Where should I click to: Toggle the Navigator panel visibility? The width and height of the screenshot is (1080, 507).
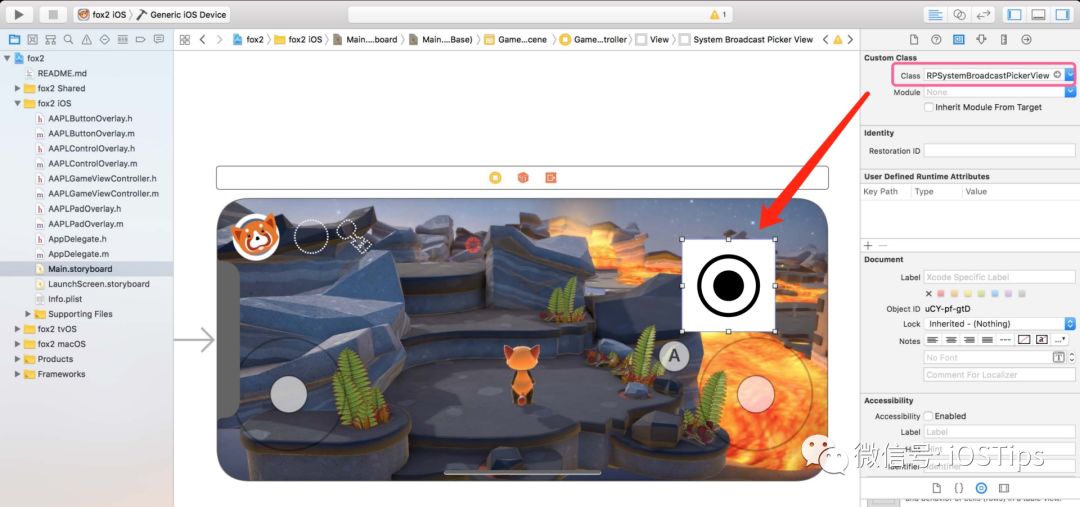tap(1015, 14)
